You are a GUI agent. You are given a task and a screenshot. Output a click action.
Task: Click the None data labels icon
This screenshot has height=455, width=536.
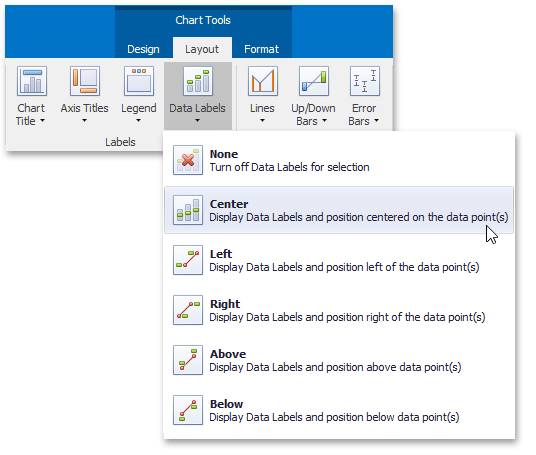click(188, 160)
